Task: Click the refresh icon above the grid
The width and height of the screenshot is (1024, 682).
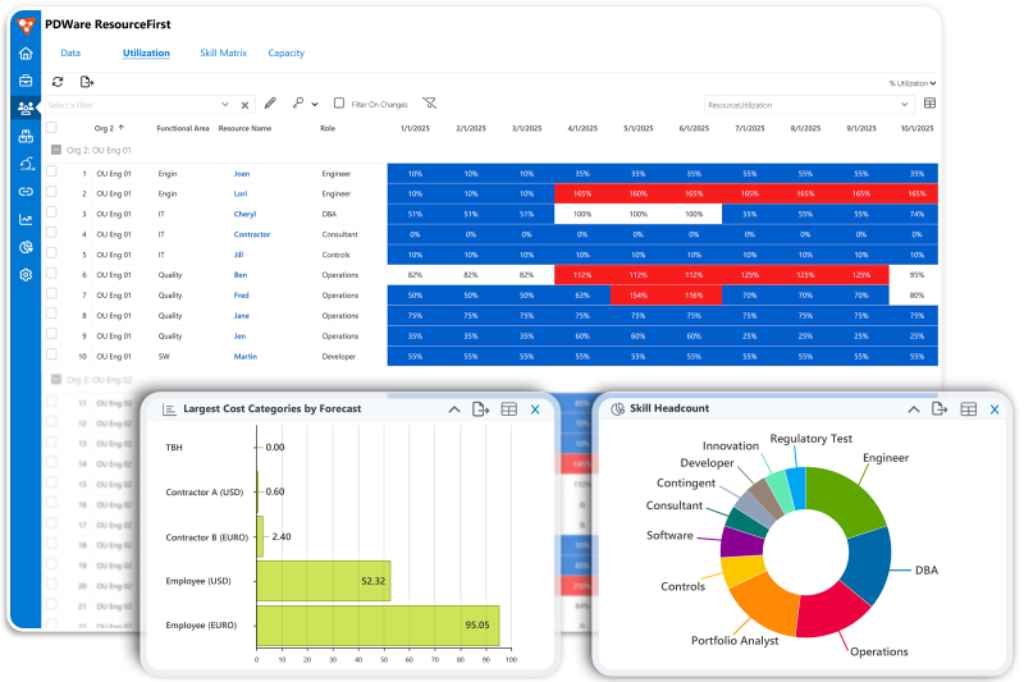Action: [x=57, y=82]
